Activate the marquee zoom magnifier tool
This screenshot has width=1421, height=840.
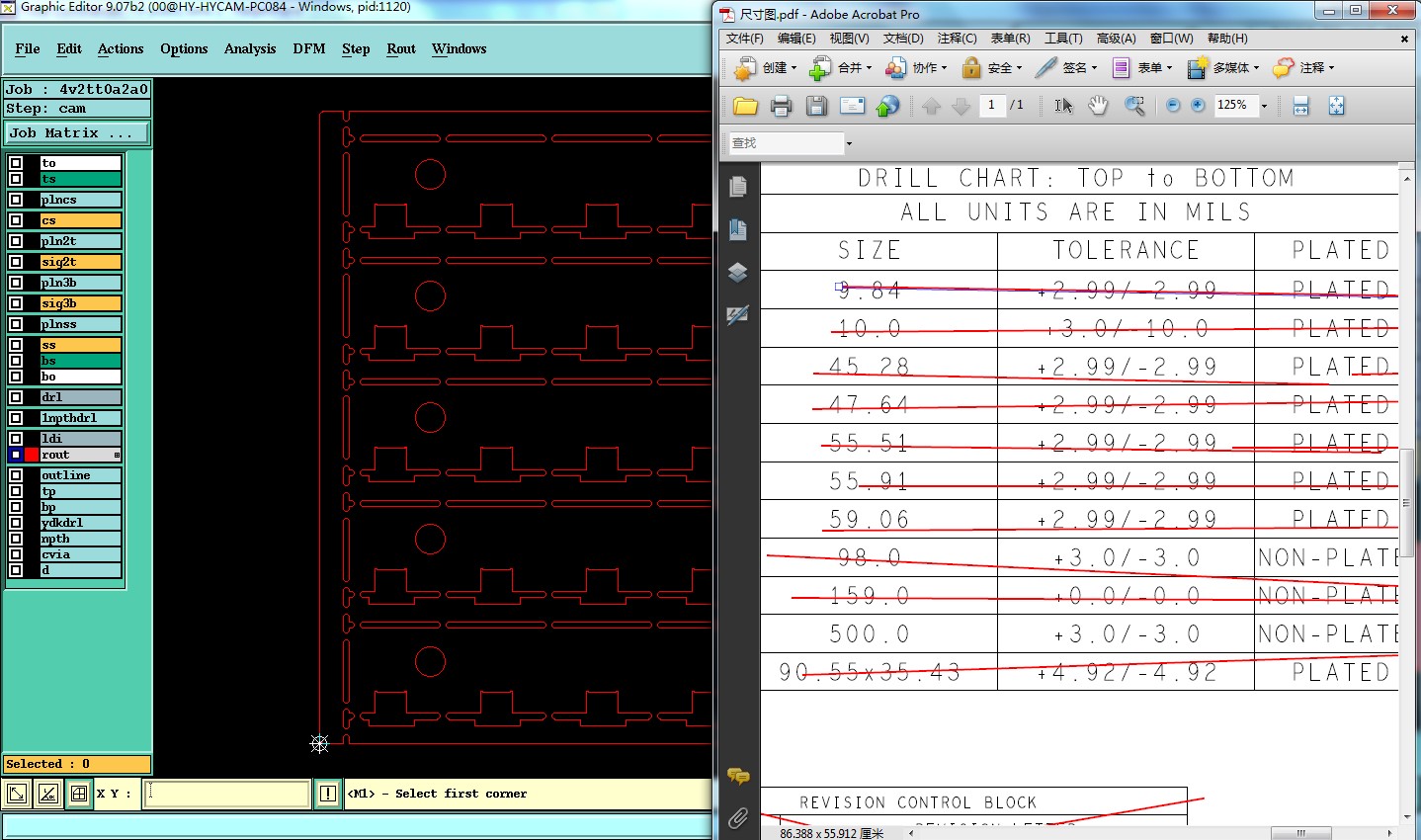[1134, 106]
